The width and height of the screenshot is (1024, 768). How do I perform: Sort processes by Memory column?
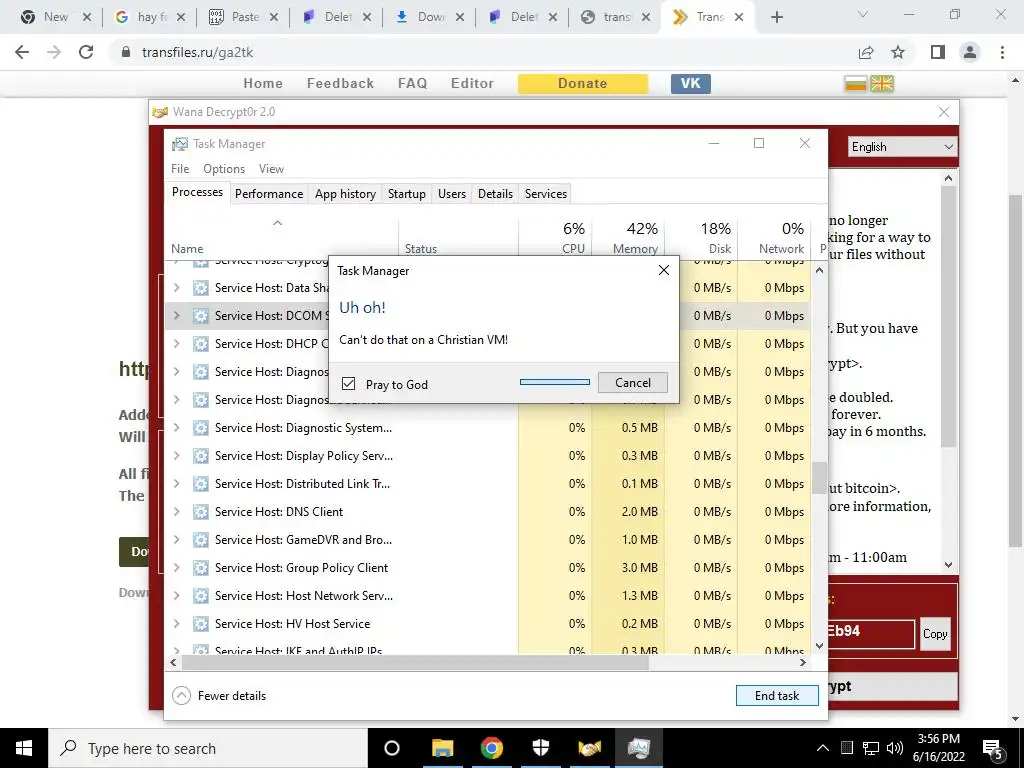pos(628,238)
